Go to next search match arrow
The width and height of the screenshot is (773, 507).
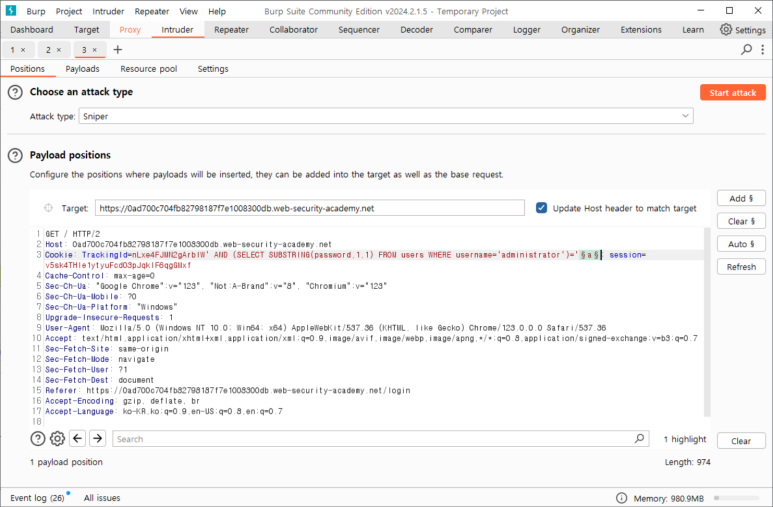coord(98,438)
